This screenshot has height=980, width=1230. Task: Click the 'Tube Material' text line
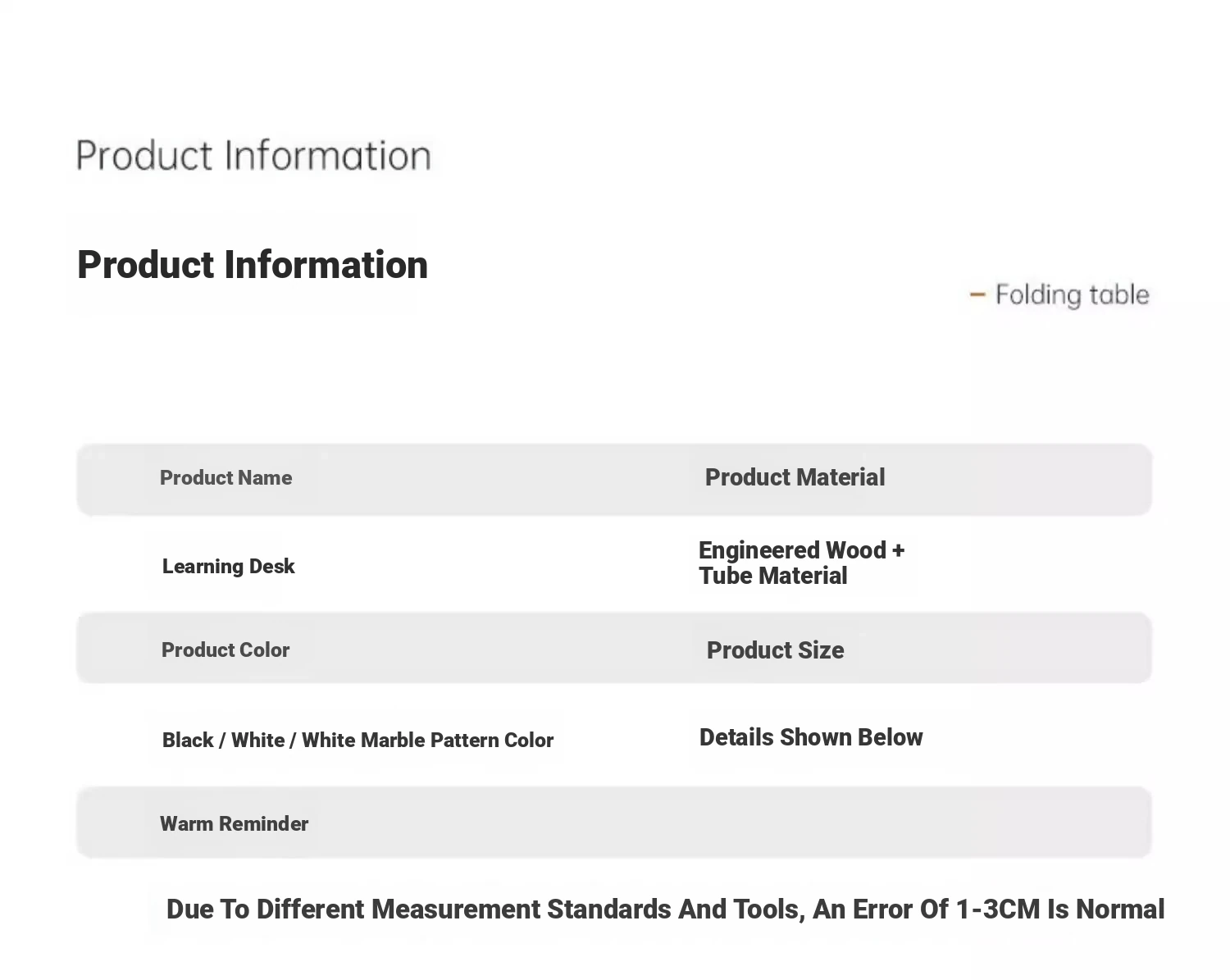coord(772,576)
